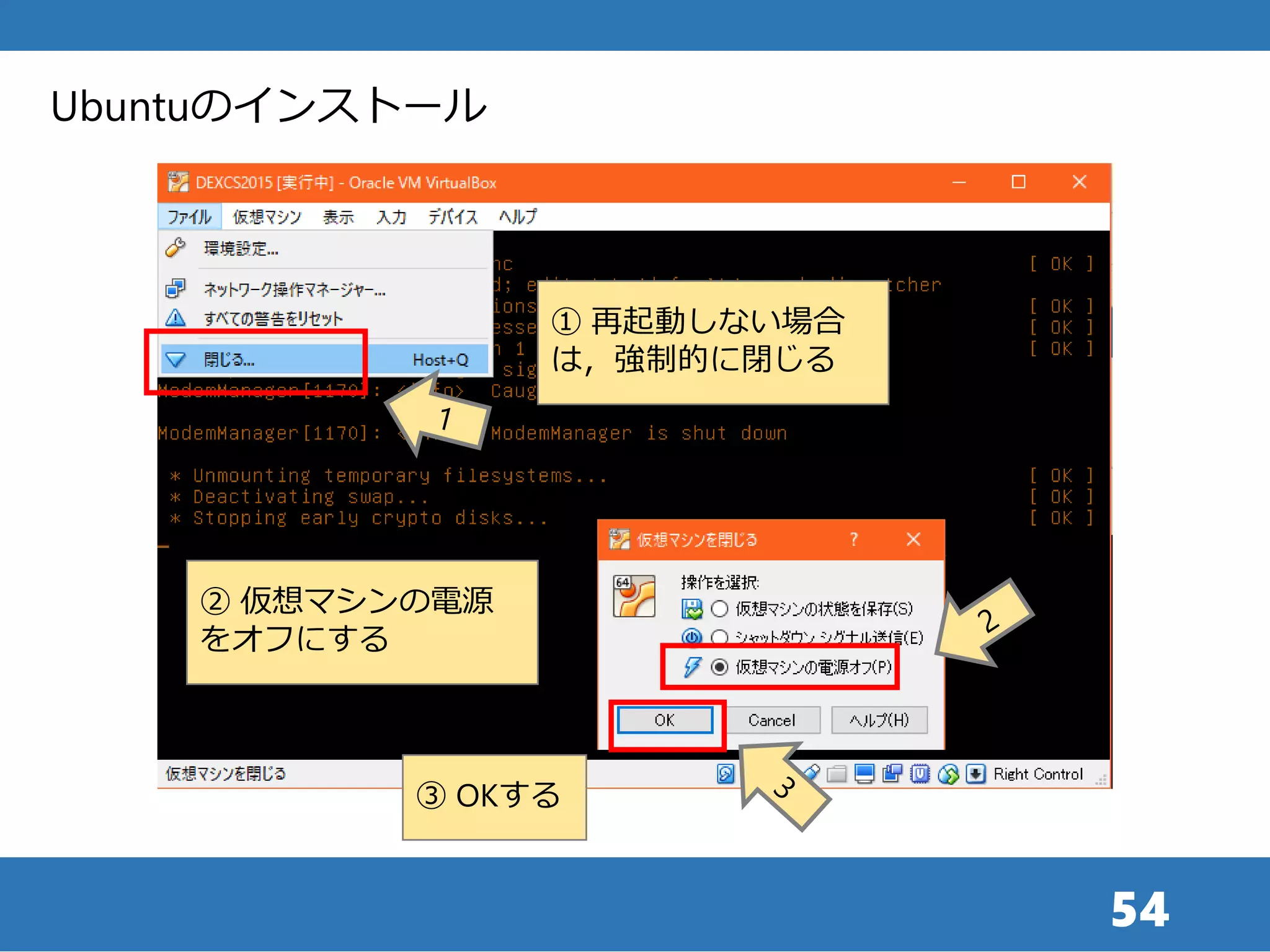Click 仮想マシンを閉じる status bar text

coord(226,773)
